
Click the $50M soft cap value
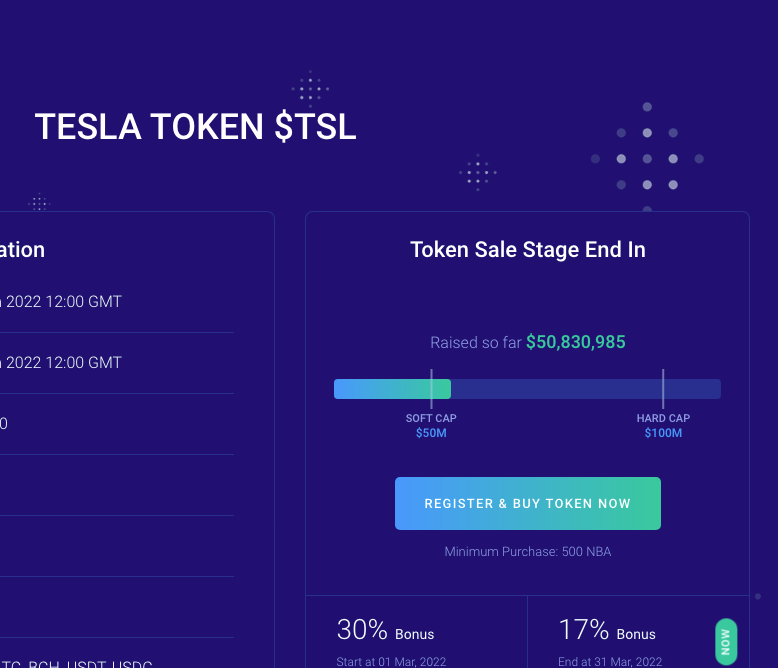[431, 433]
